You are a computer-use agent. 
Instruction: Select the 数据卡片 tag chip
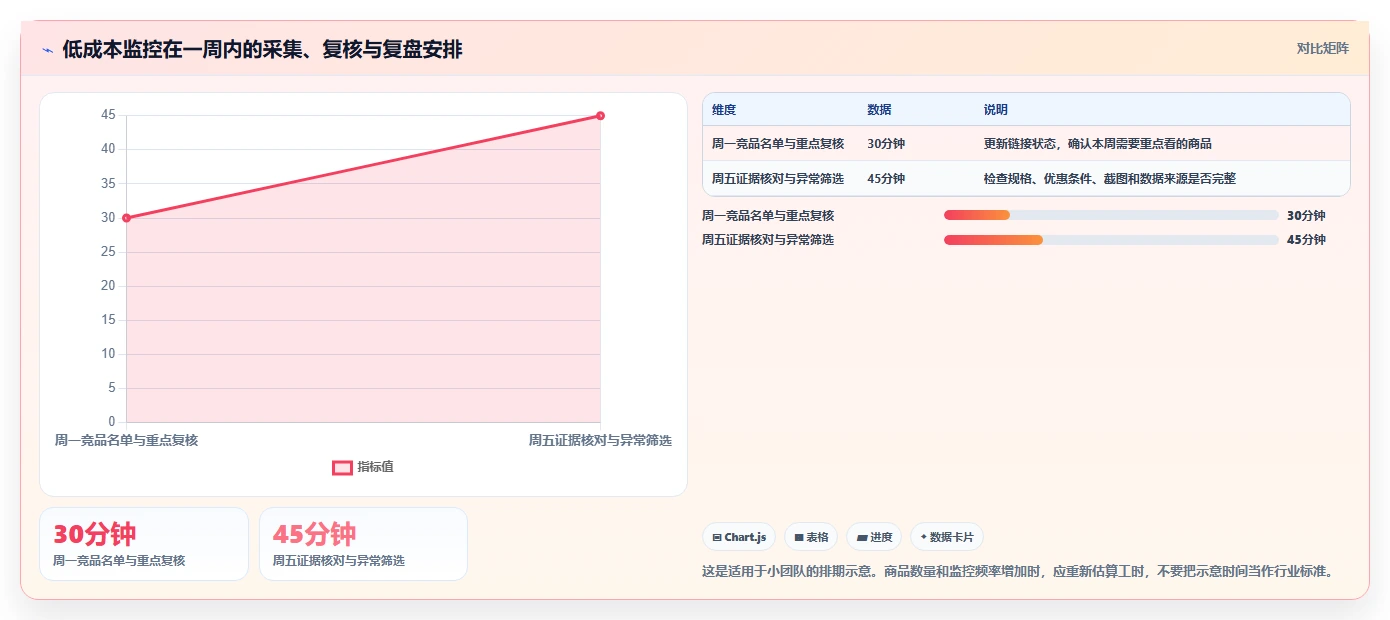[x=947, y=537]
